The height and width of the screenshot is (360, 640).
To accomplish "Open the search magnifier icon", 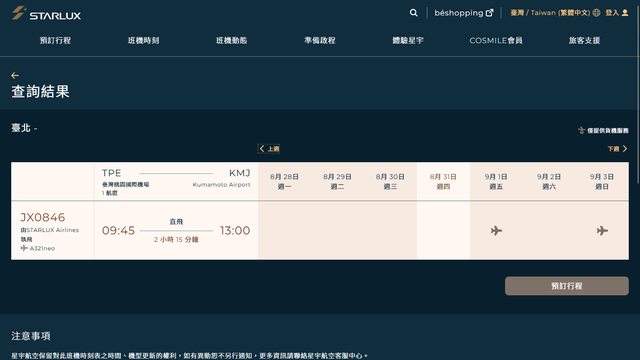I will click(x=413, y=13).
